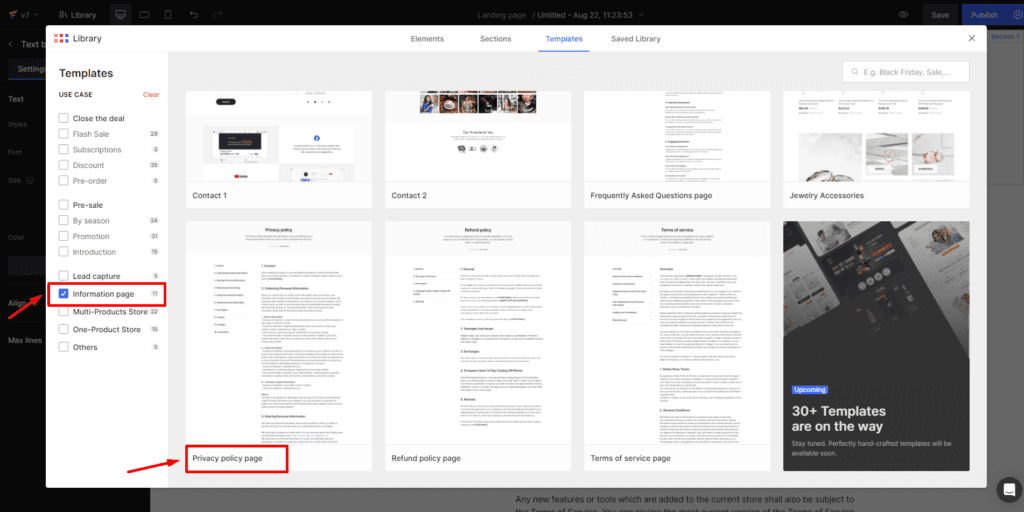The height and width of the screenshot is (512, 1024).
Task: Check the Promotion checkbox
Action: (63, 236)
